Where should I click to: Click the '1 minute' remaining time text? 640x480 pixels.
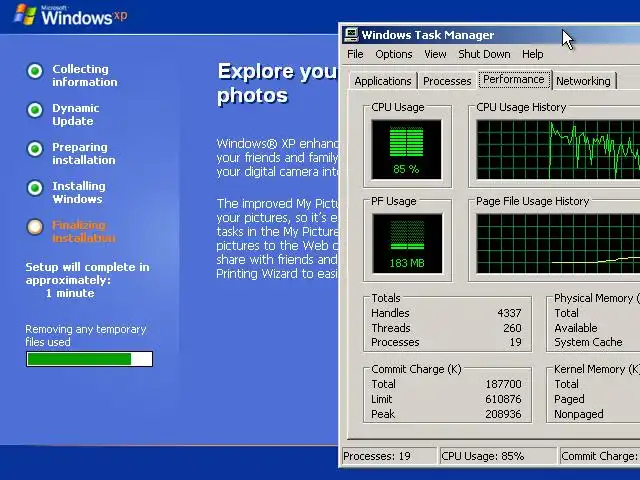point(70,293)
